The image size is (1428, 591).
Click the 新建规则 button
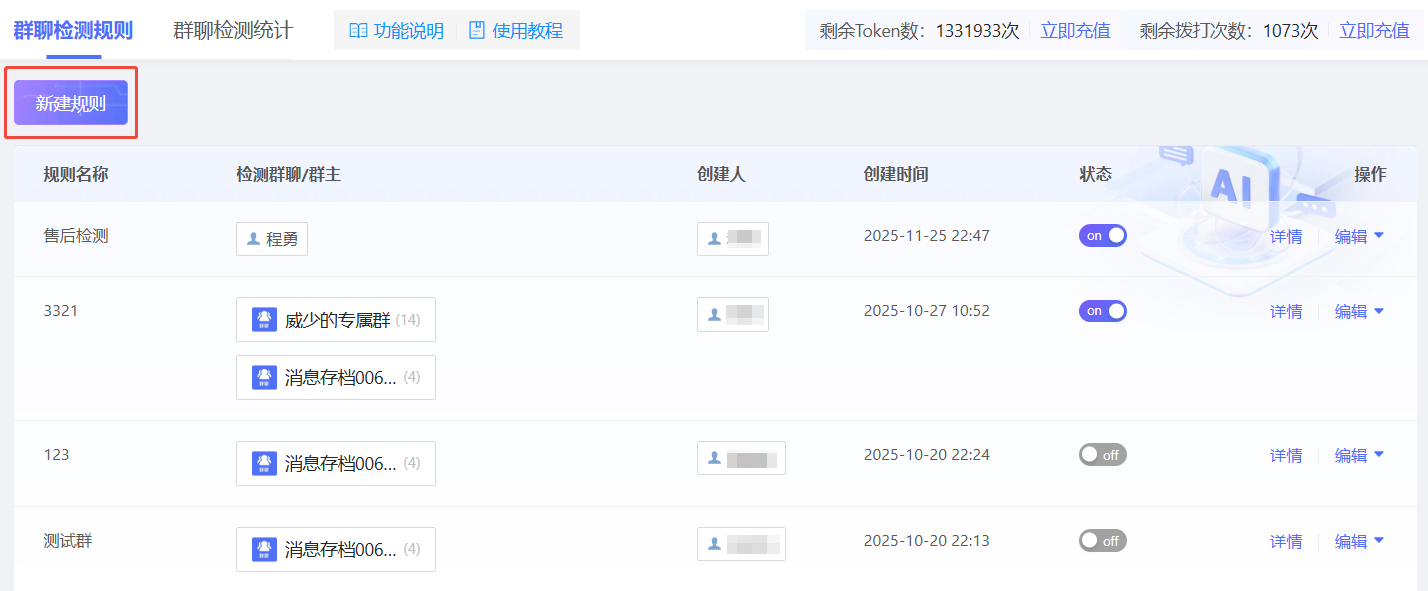coord(71,103)
